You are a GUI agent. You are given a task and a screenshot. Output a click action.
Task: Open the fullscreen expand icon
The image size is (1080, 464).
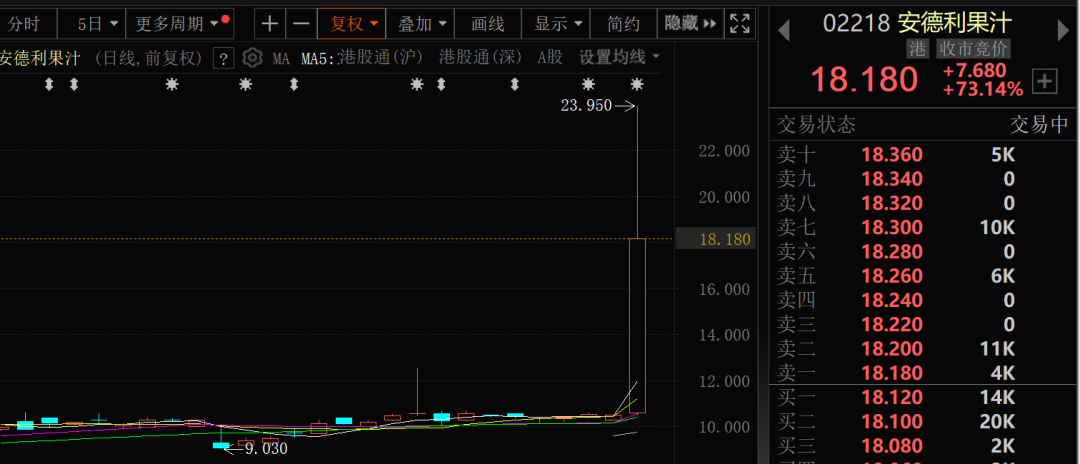(739, 23)
